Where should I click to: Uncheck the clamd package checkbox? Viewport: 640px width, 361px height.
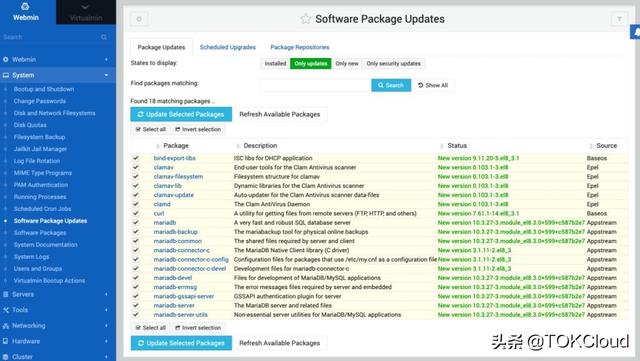pos(136,204)
